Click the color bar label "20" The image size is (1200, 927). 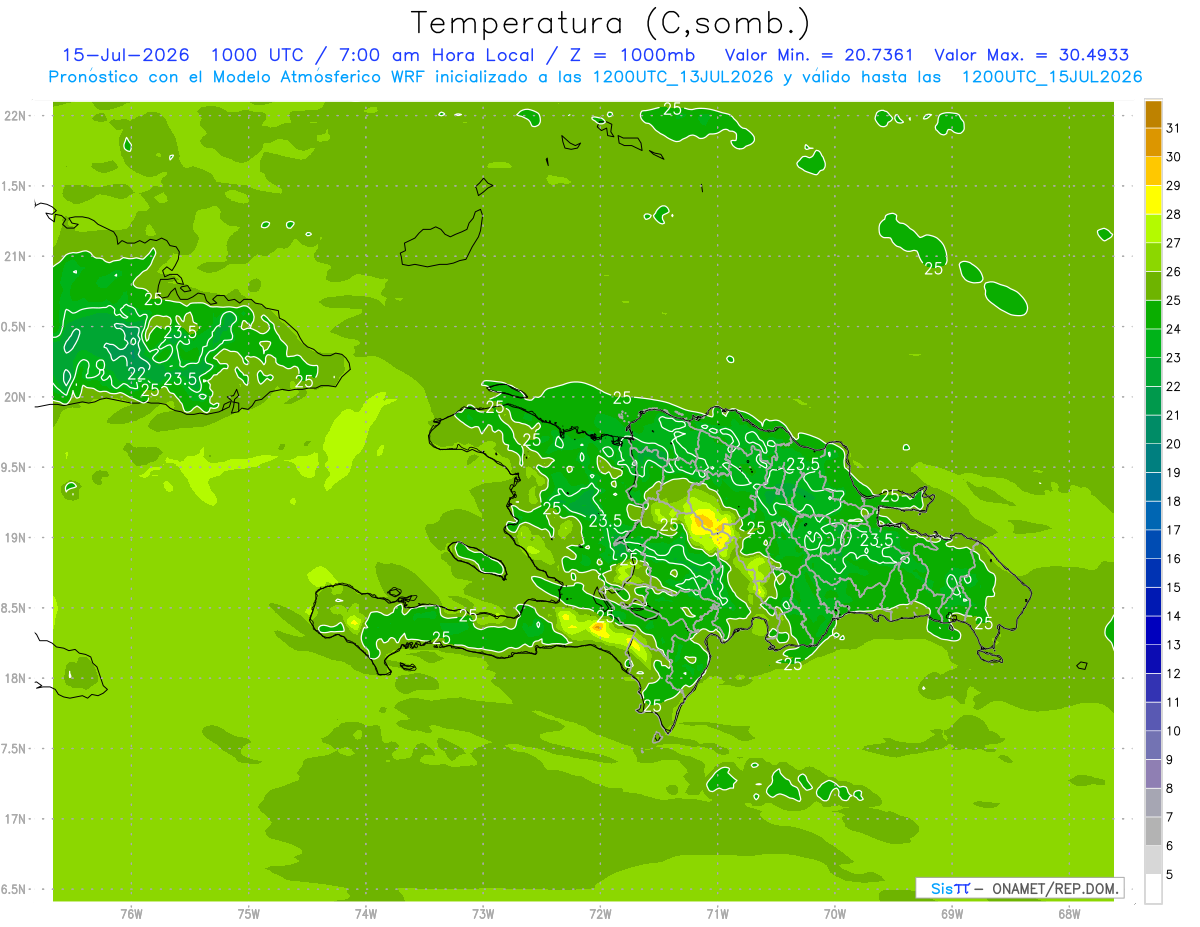click(1174, 444)
